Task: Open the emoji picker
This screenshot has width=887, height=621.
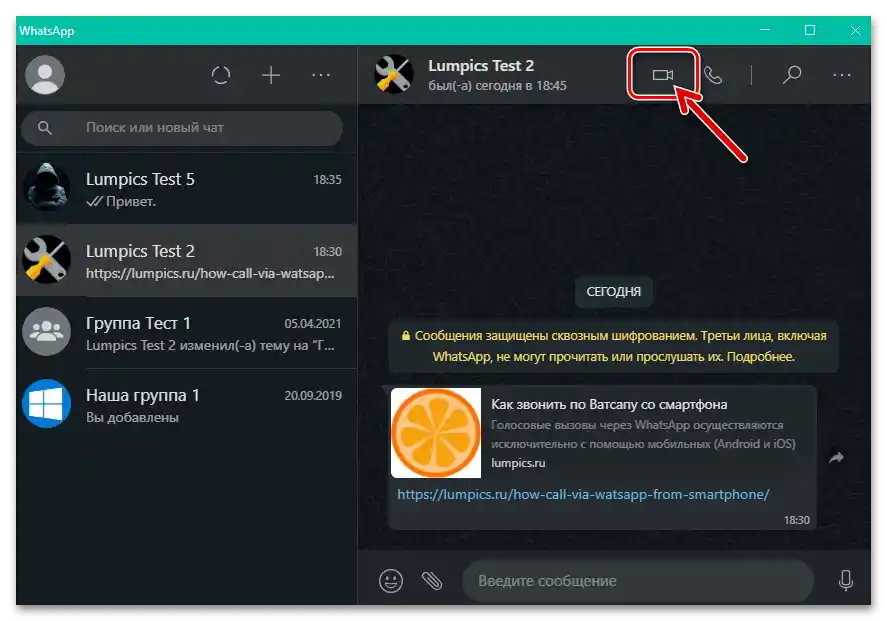Action: tap(390, 580)
